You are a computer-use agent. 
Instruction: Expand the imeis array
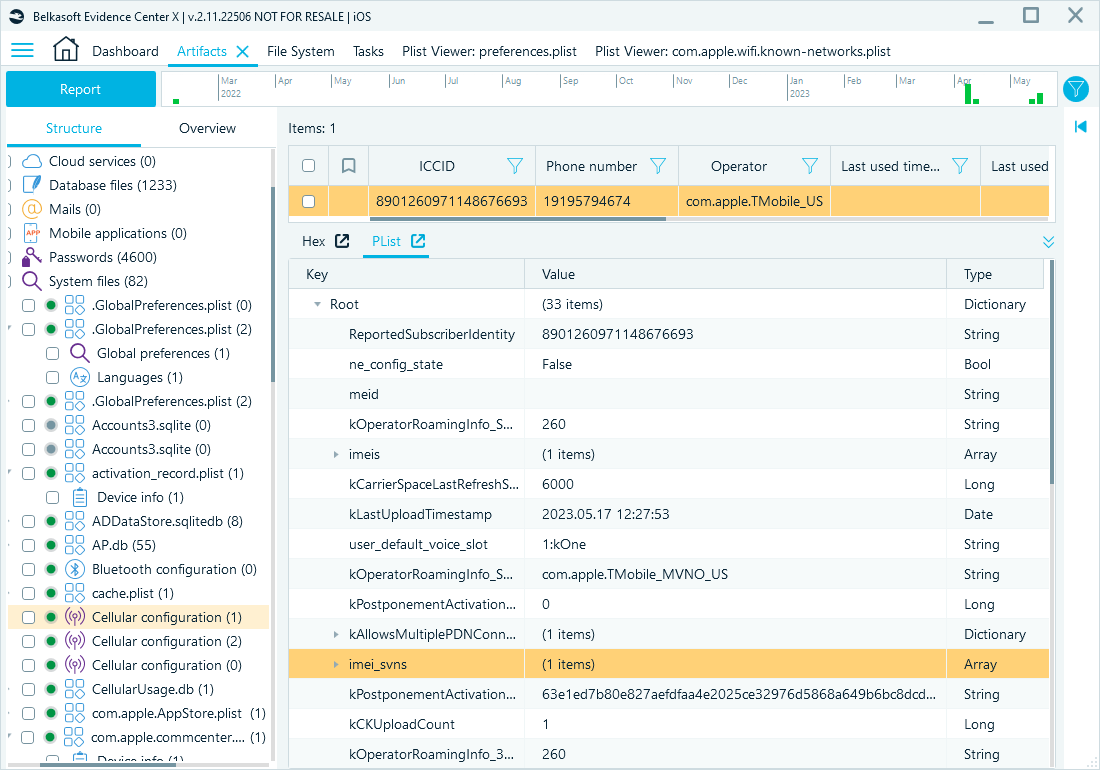point(336,454)
